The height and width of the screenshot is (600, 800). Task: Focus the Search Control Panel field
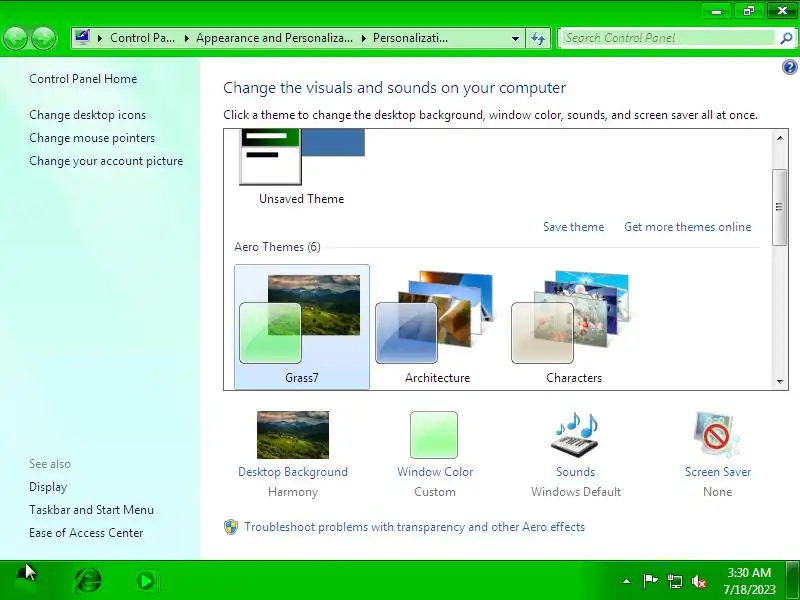[668, 38]
